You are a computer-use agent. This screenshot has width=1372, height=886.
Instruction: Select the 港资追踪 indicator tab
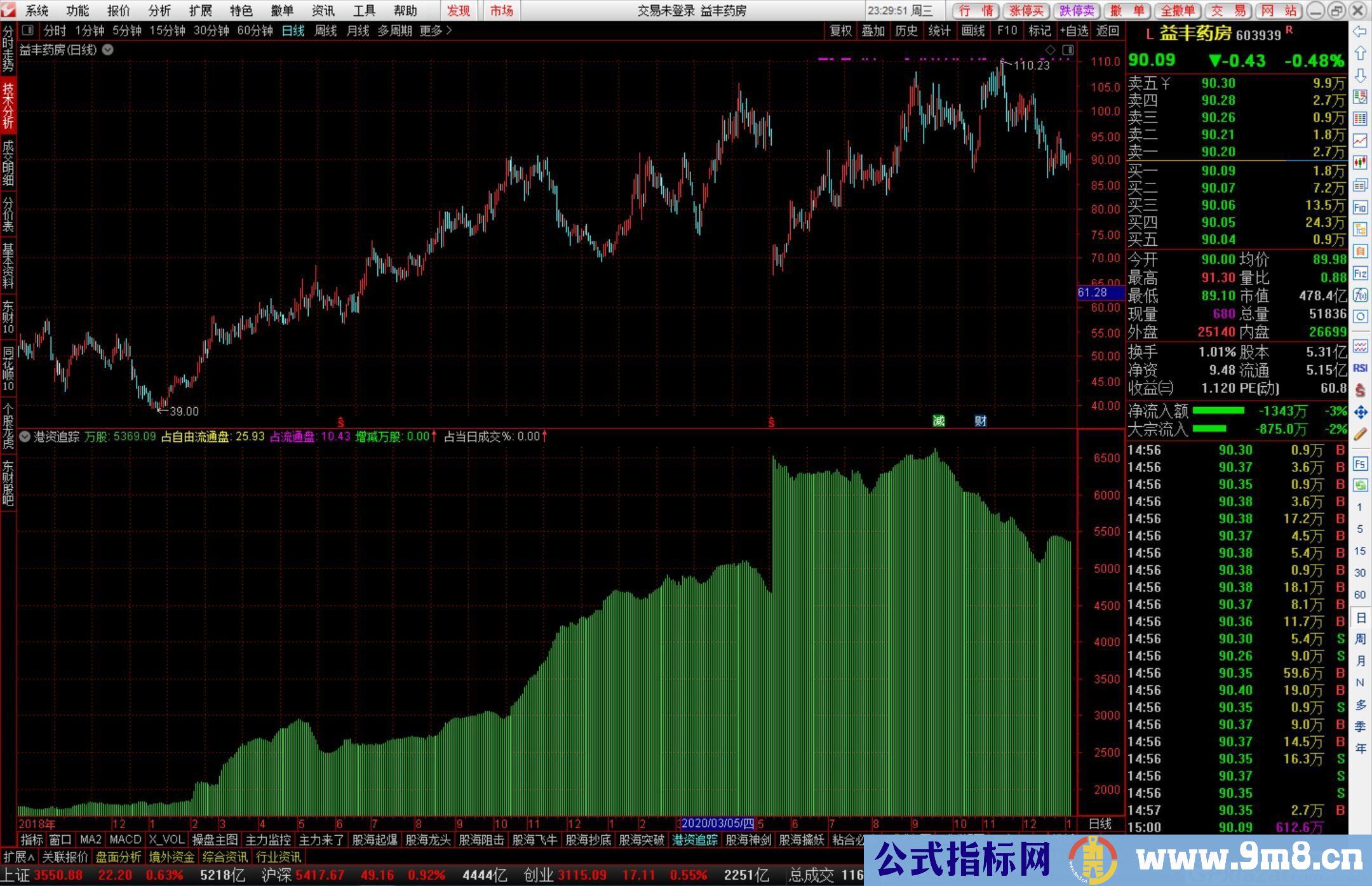pos(695,840)
